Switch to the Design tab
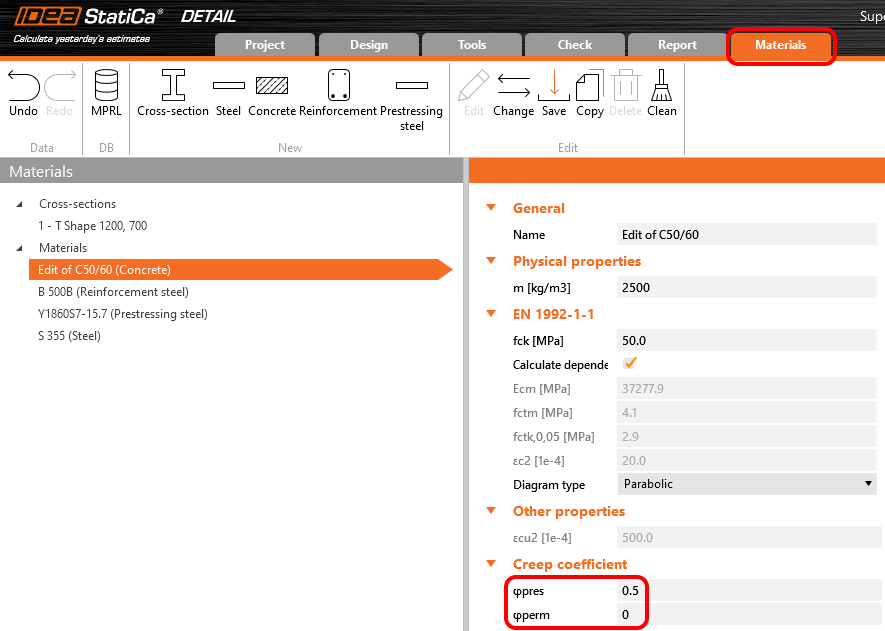This screenshot has height=631, width=885. 369,45
